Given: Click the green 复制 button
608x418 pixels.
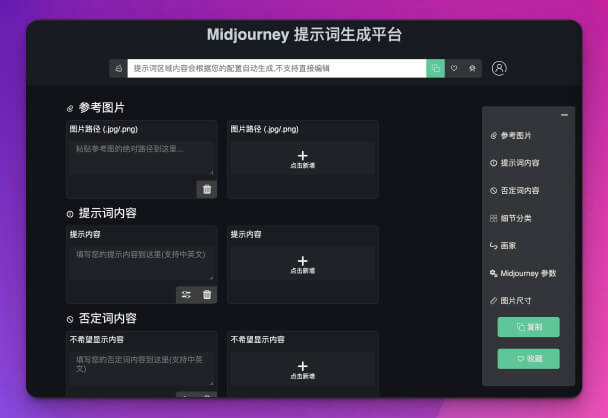Looking at the screenshot, I should [x=529, y=327].
